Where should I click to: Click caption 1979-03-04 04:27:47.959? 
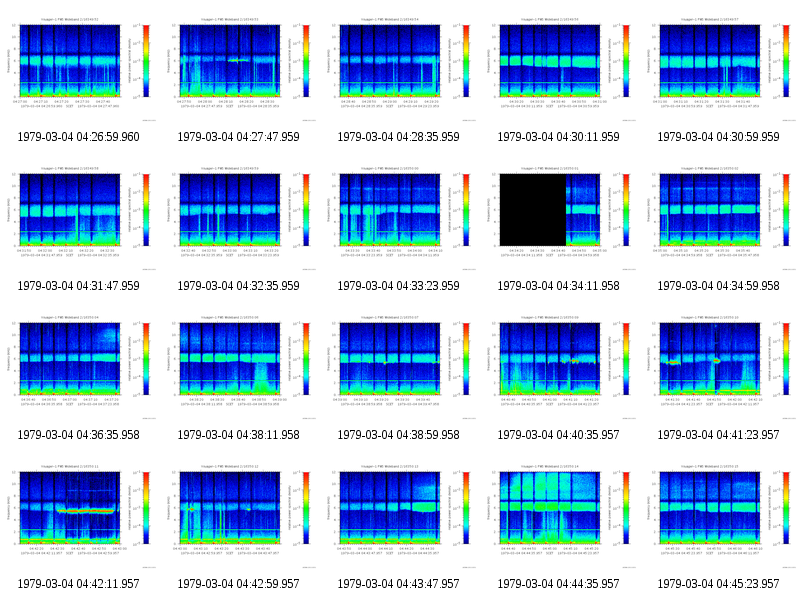238,137
